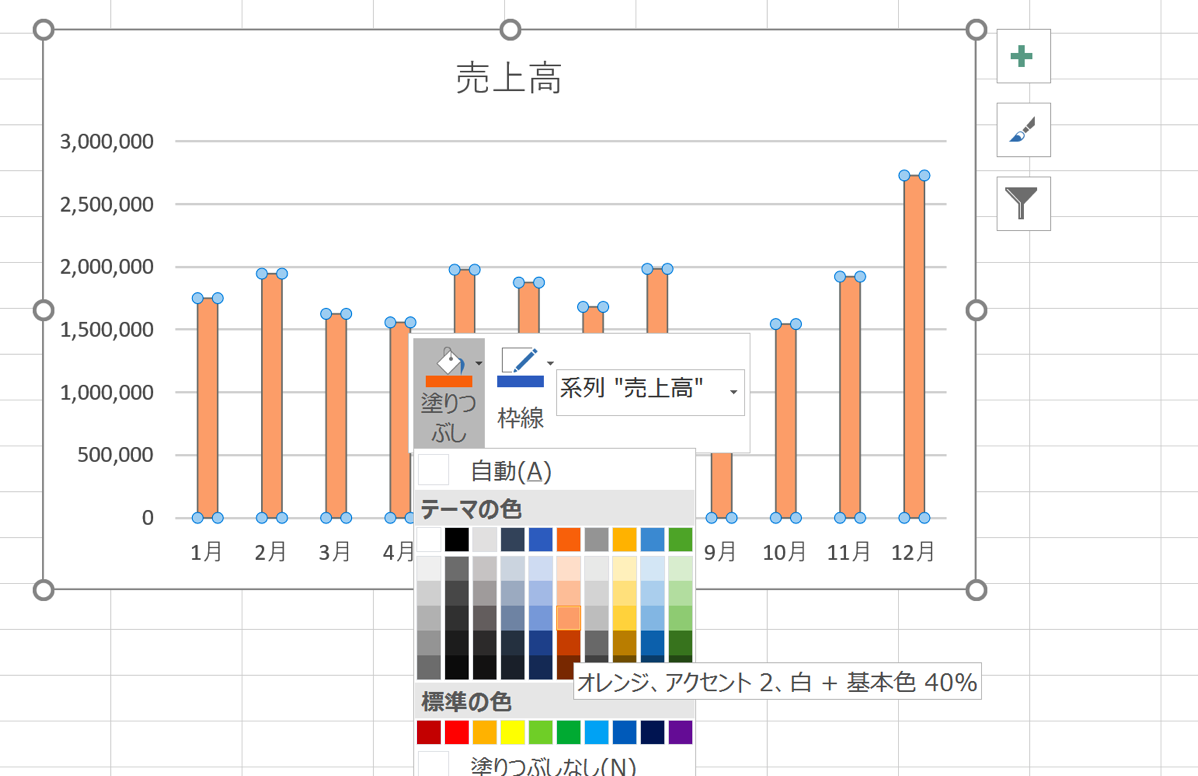This screenshot has height=776, width=1198.
Task: Select orange theme color in top row
Action: 568,539
